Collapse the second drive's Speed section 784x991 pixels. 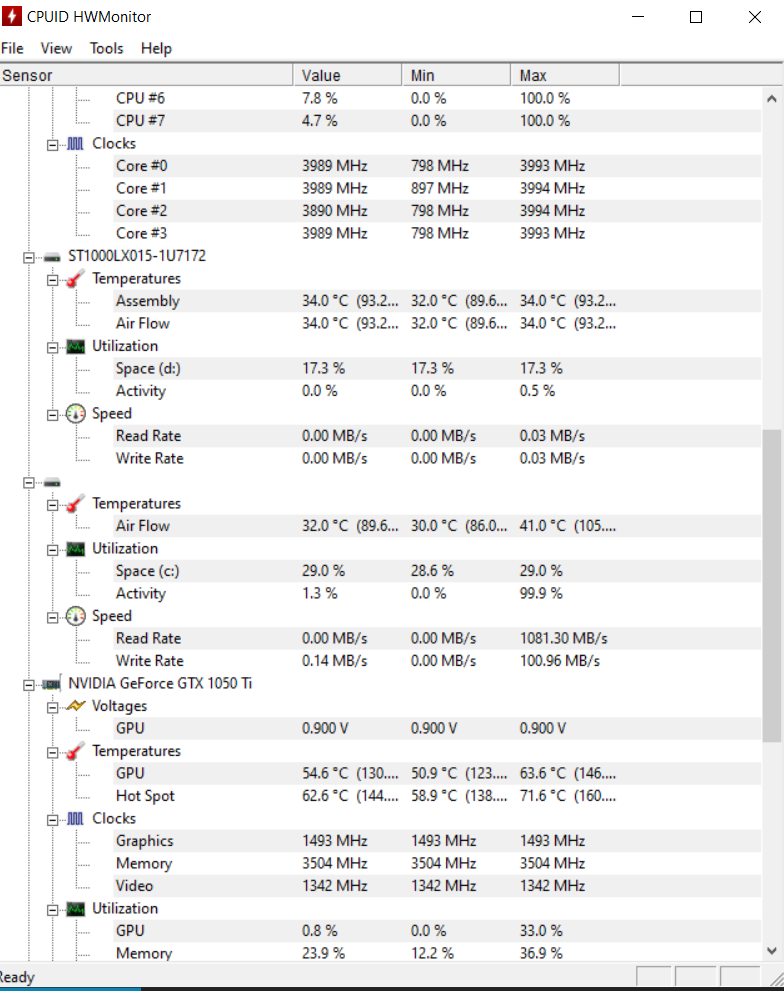[x=52, y=617]
